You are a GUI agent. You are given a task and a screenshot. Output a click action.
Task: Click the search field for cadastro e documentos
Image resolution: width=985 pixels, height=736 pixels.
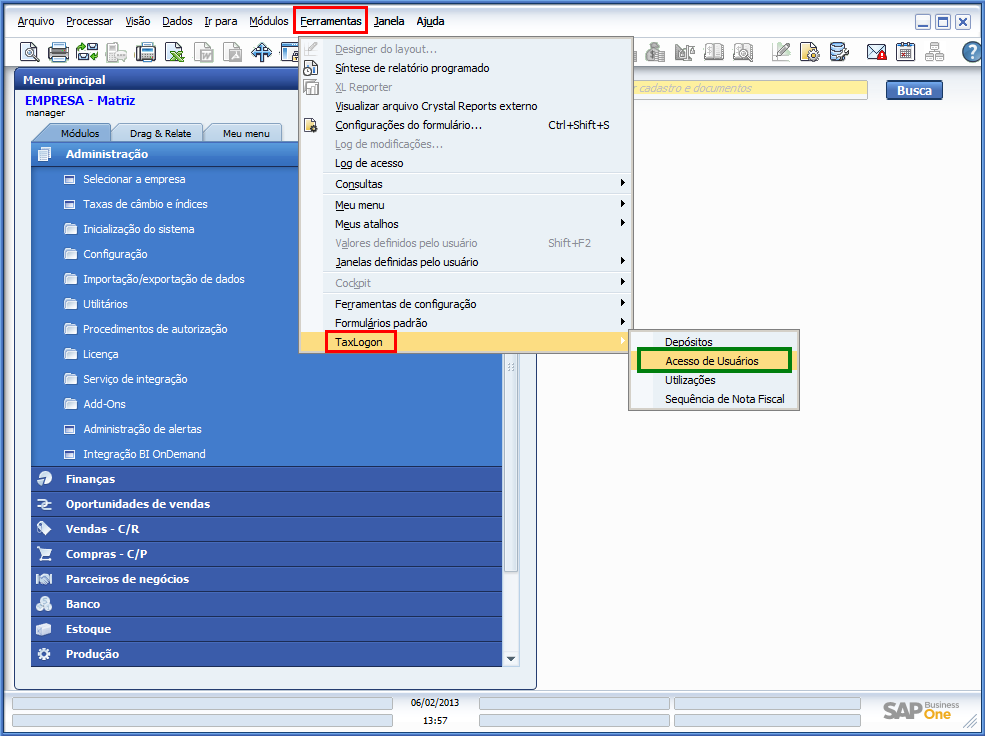tap(749, 89)
